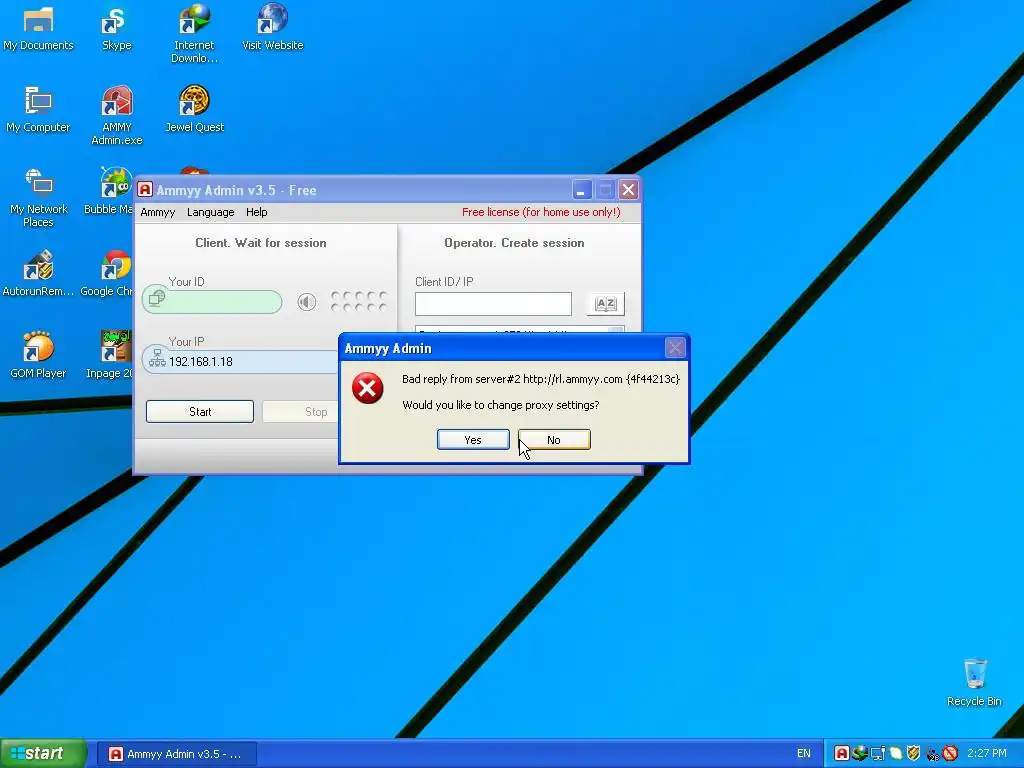
Task: Select the GOM Player desktop shortcut
Action: 38,355
